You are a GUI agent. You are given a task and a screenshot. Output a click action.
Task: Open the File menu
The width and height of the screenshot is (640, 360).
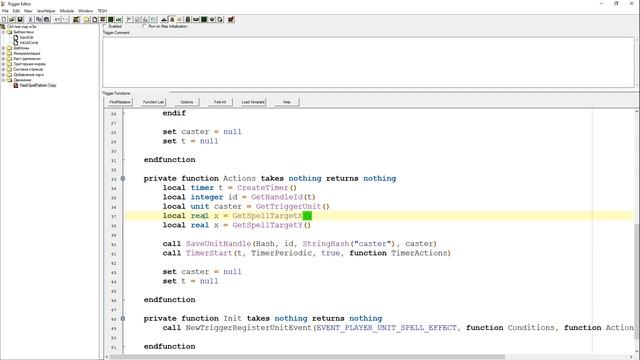(x=5, y=11)
